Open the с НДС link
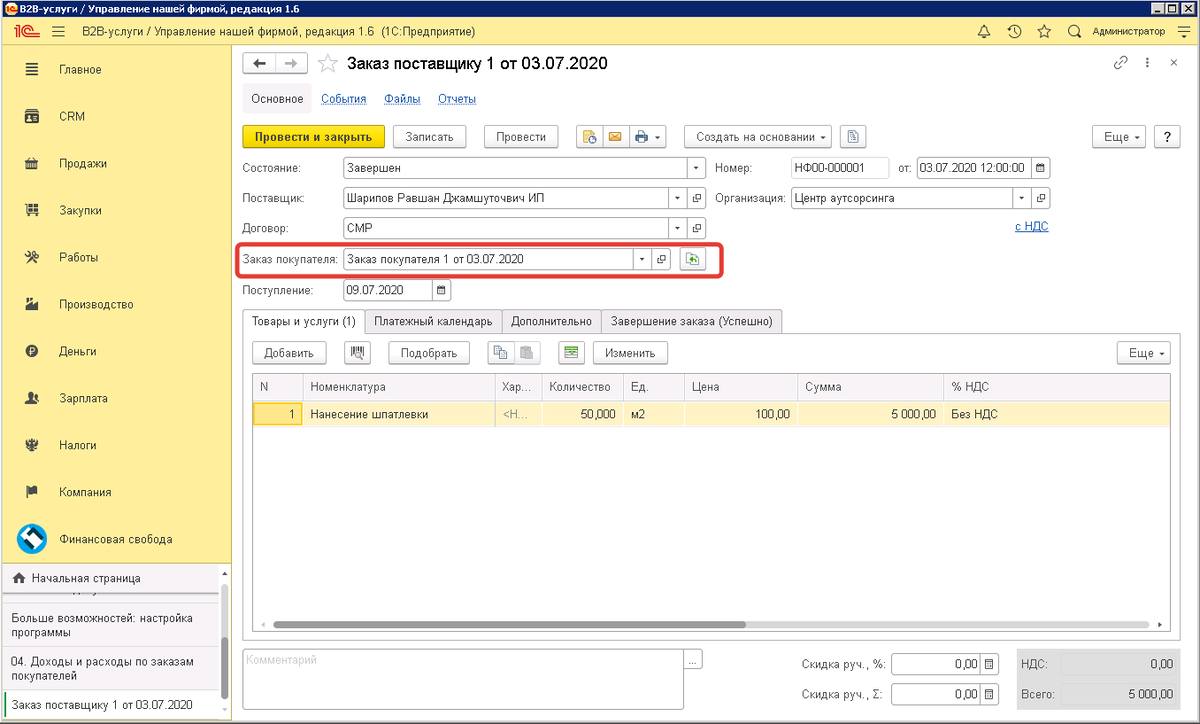The width and height of the screenshot is (1200, 724). [x=1032, y=227]
